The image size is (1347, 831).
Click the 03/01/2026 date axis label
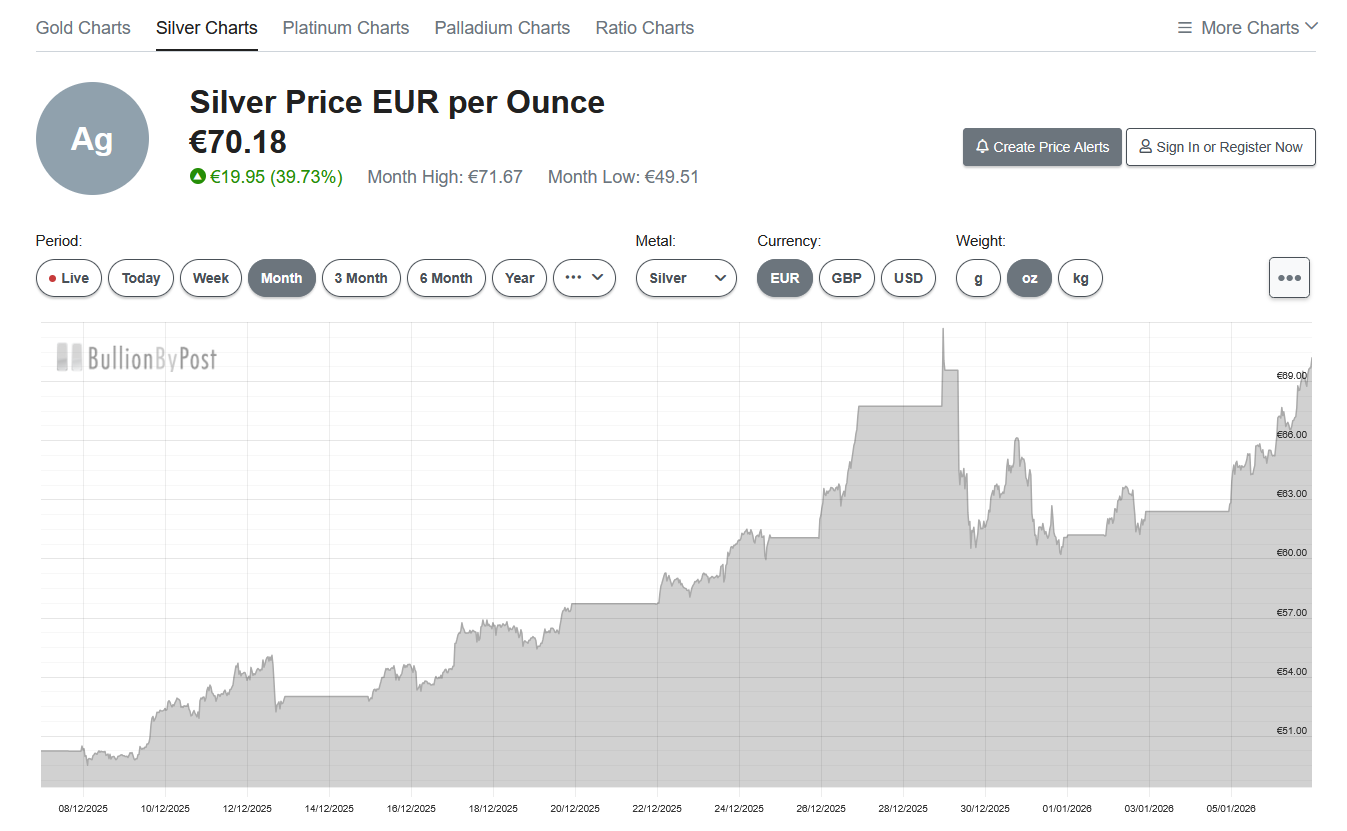click(1149, 808)
